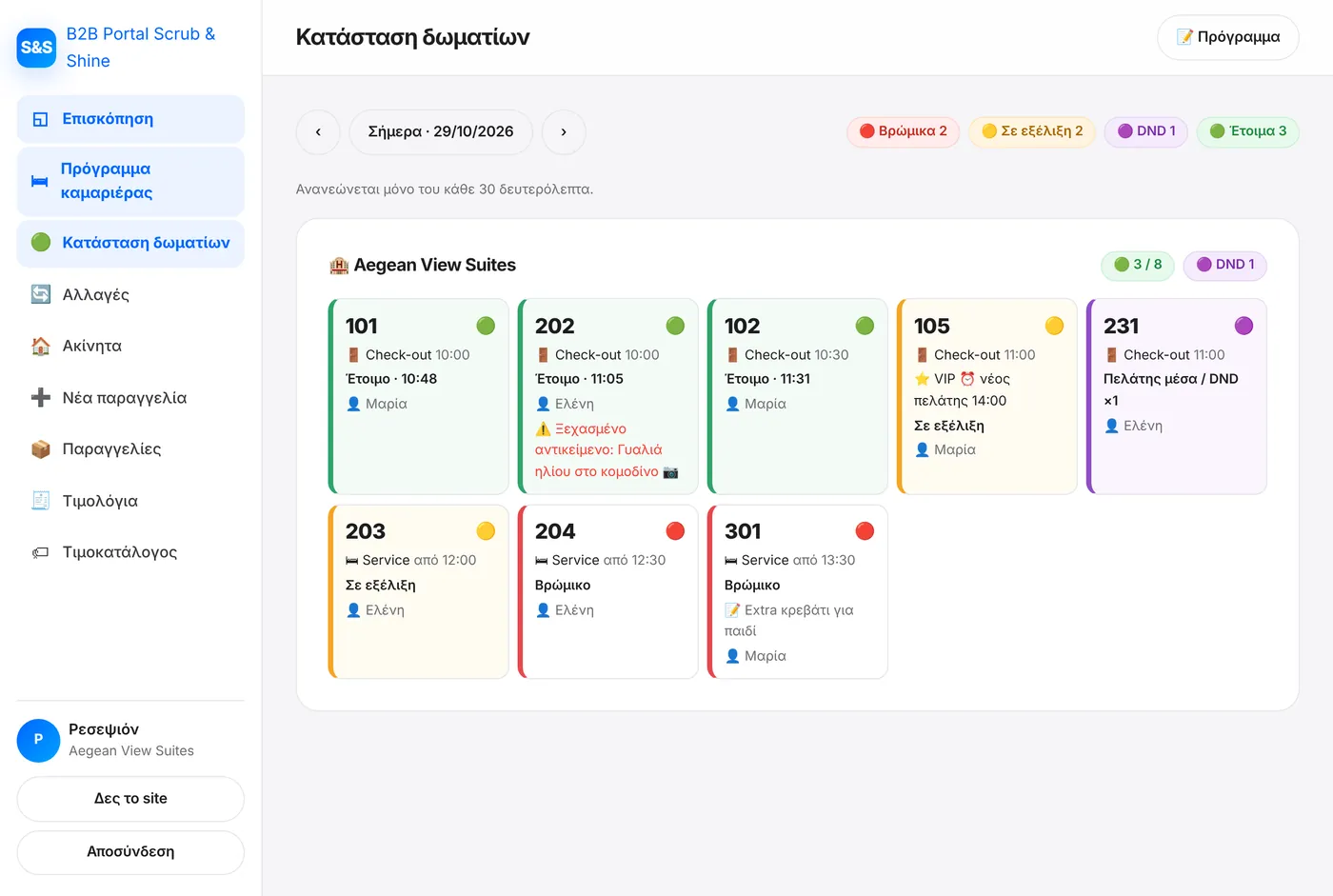Open Κατάσταση δωματίων in sidebar
Screen dimensions: 1333x896
pos(130,243)
